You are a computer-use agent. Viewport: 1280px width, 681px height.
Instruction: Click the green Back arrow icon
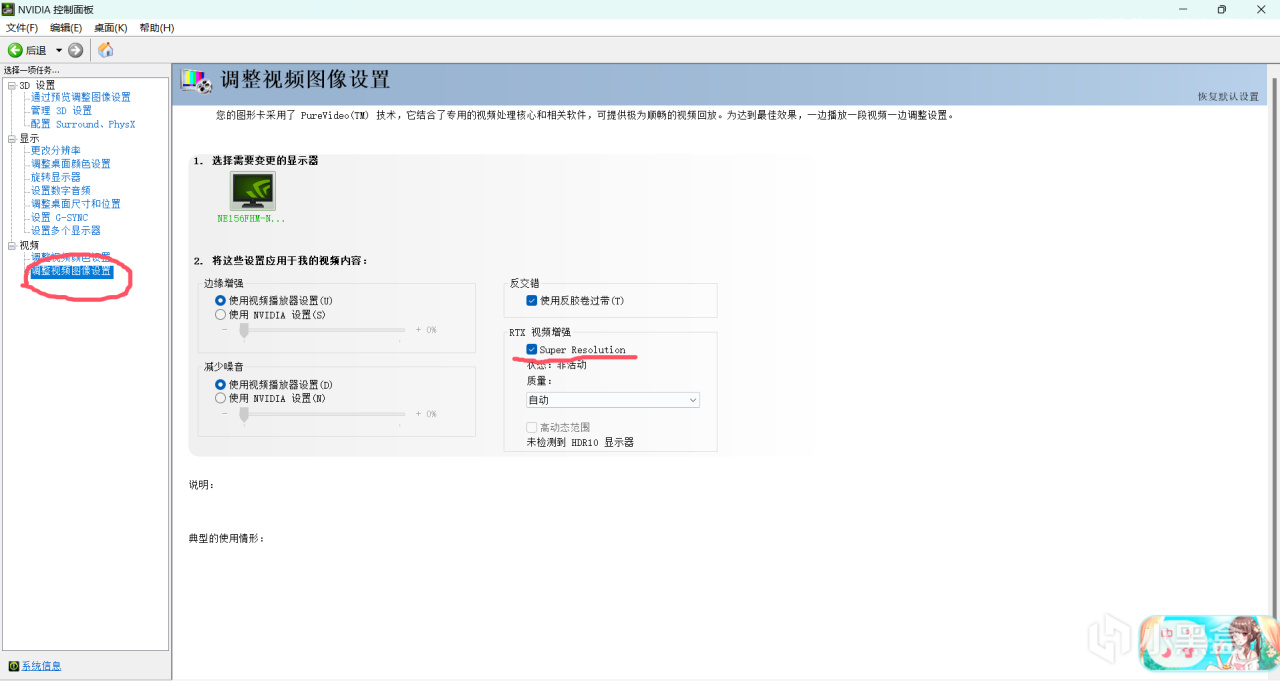pos(15,50)
